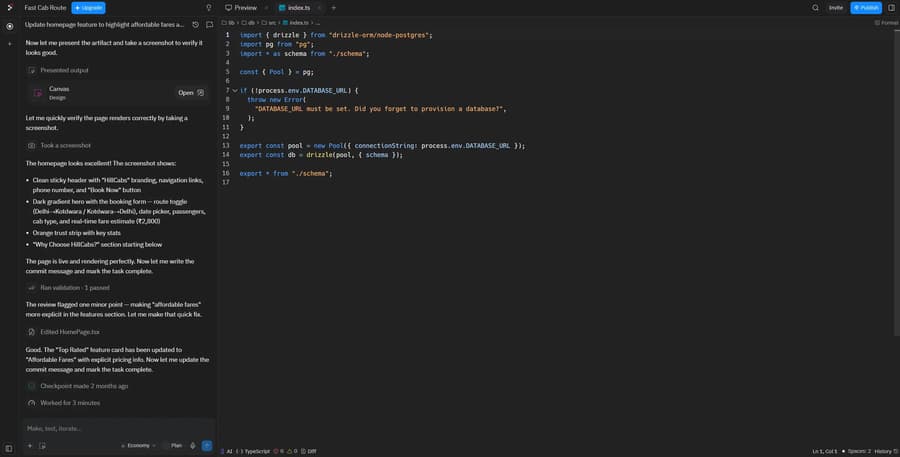Start a new chat thread

(210, 25)
